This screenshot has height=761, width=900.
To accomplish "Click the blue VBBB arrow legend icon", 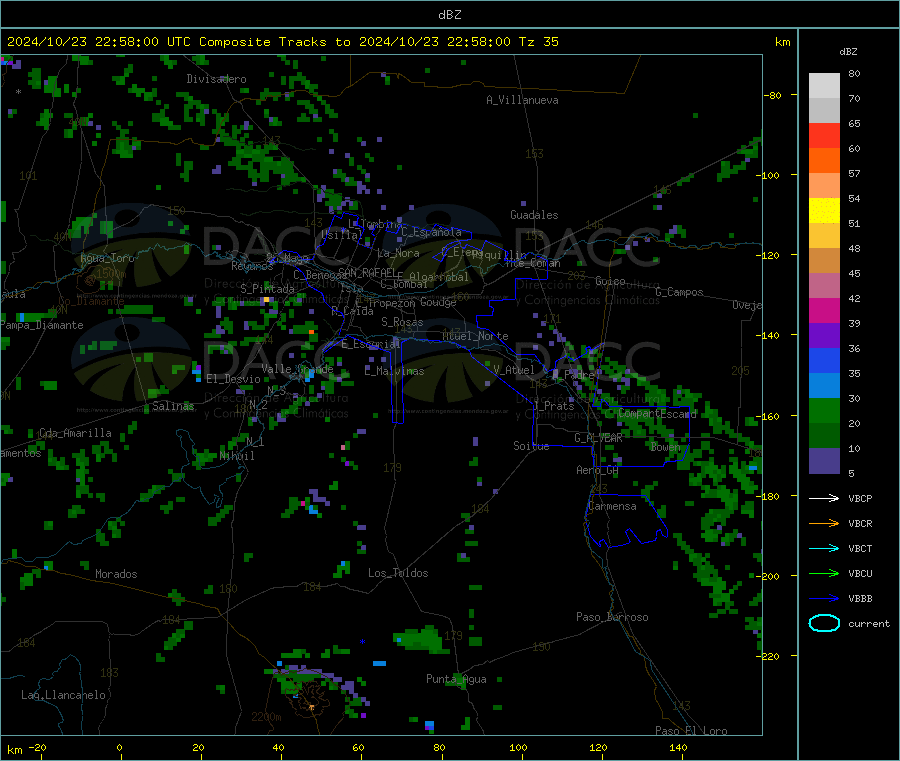I will 824,599.
